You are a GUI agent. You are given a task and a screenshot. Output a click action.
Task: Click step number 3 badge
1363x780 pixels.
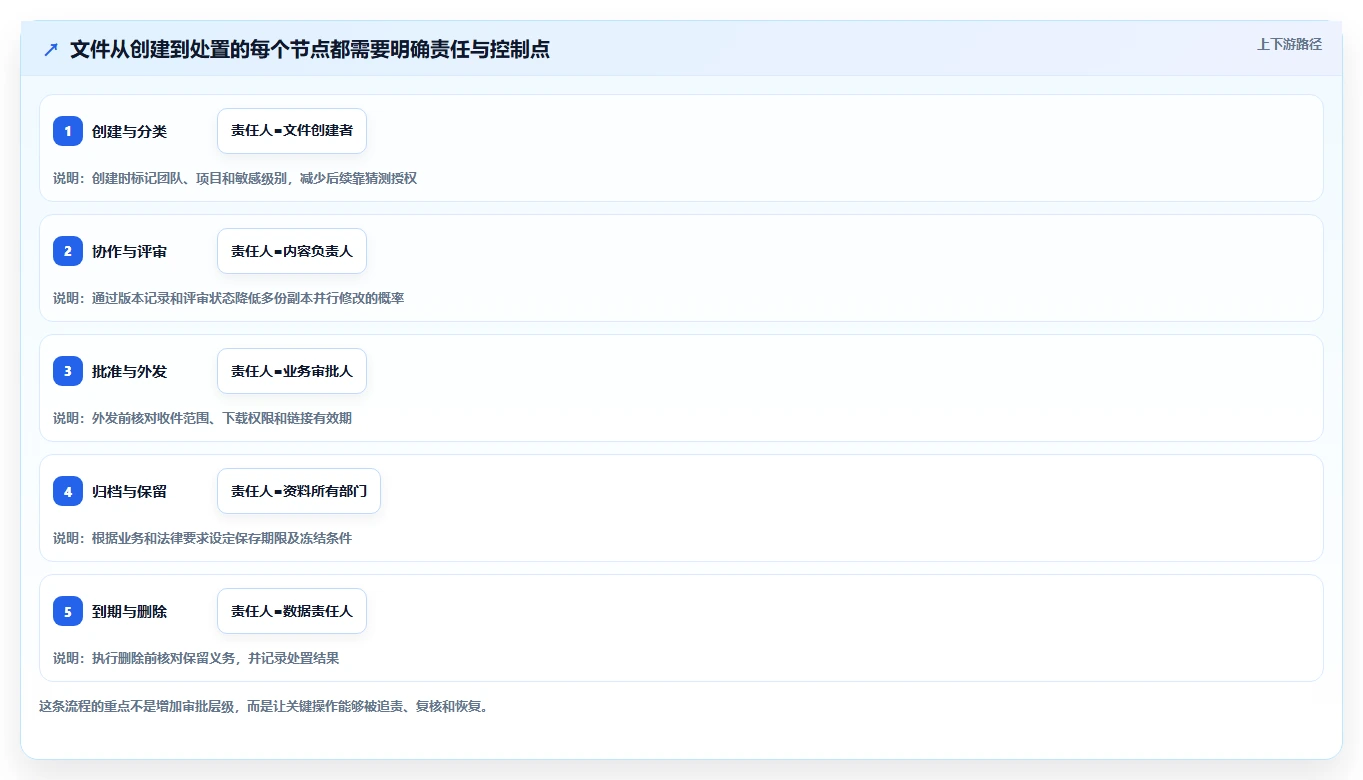(x=68, y=371)
